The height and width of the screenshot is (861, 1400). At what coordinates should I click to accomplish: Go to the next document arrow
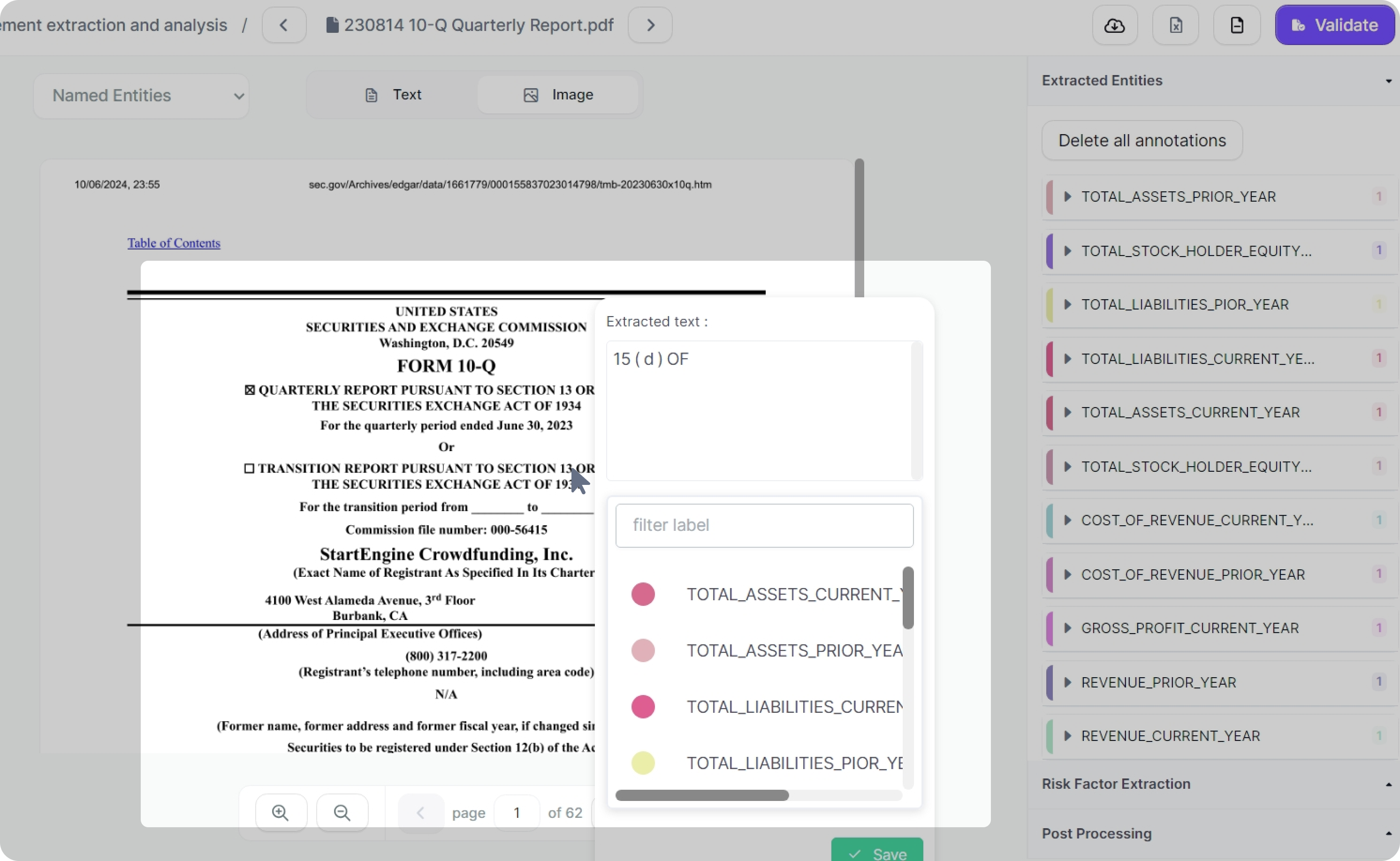click(650, 25)
